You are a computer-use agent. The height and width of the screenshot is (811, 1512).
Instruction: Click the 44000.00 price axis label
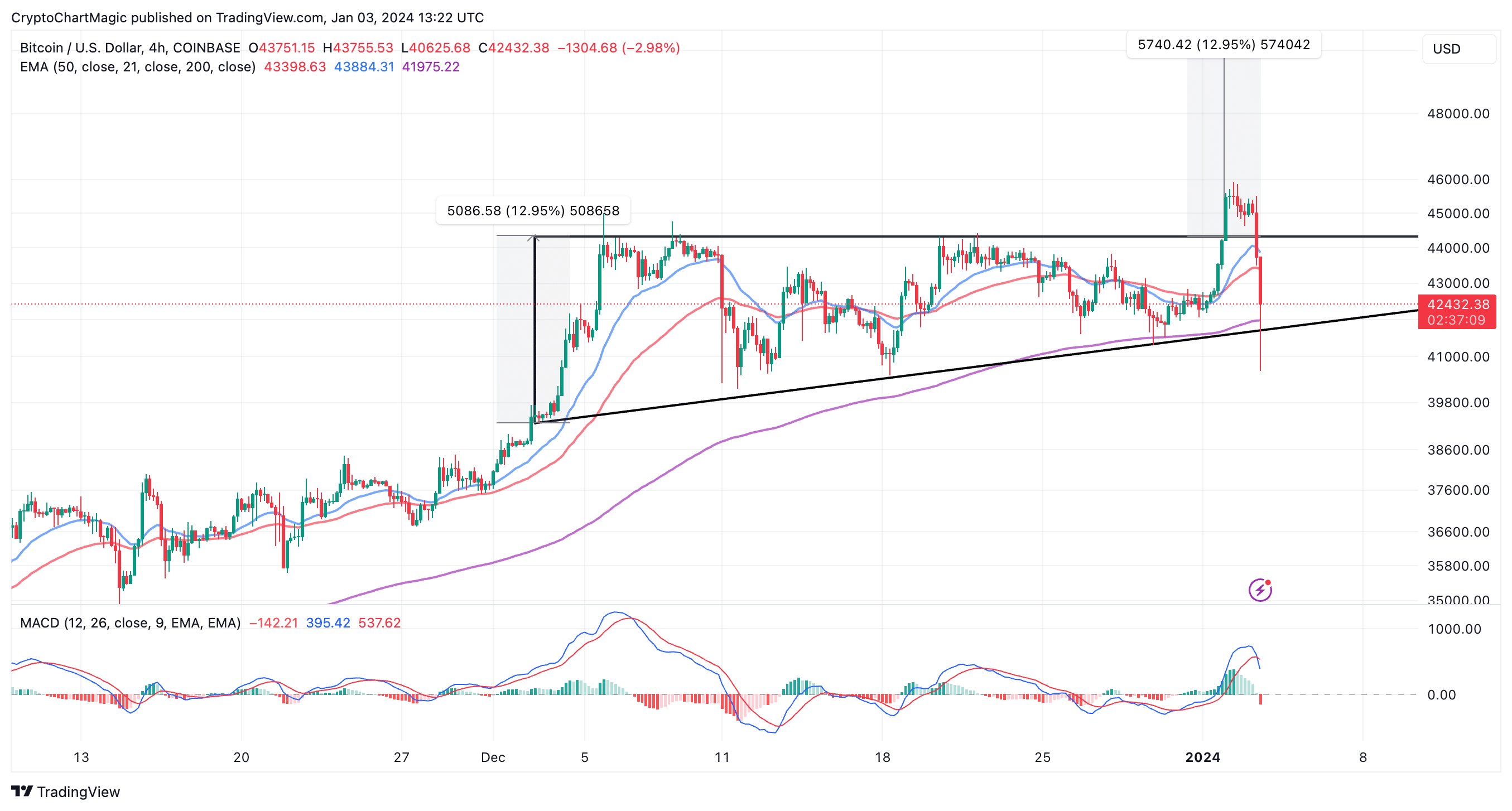[1458, 248]
